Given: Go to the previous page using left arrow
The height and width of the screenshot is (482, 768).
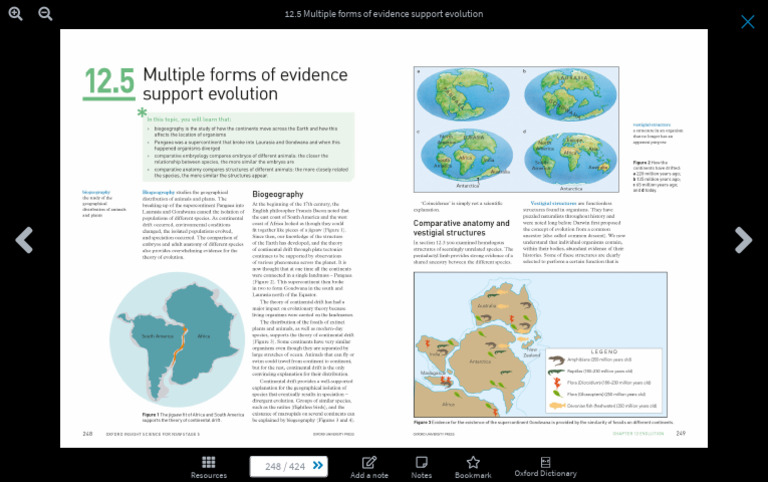Looking at the screenshot, I should click(24, 240).
